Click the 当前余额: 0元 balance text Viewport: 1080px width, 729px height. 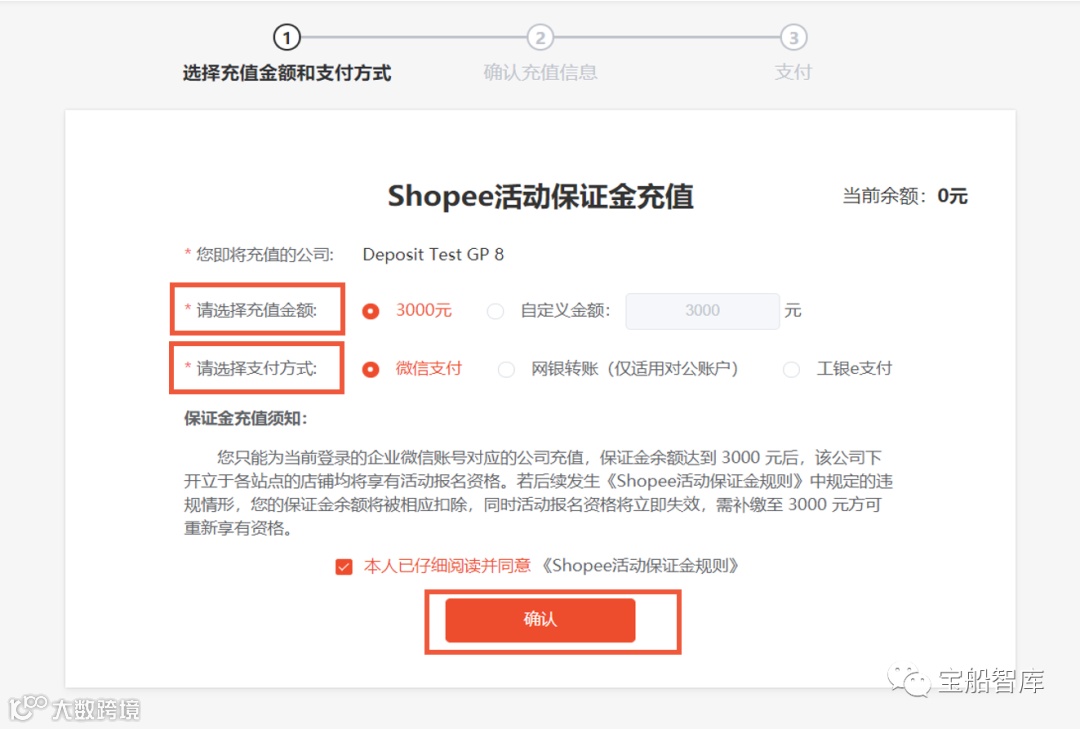click(905, 196)
